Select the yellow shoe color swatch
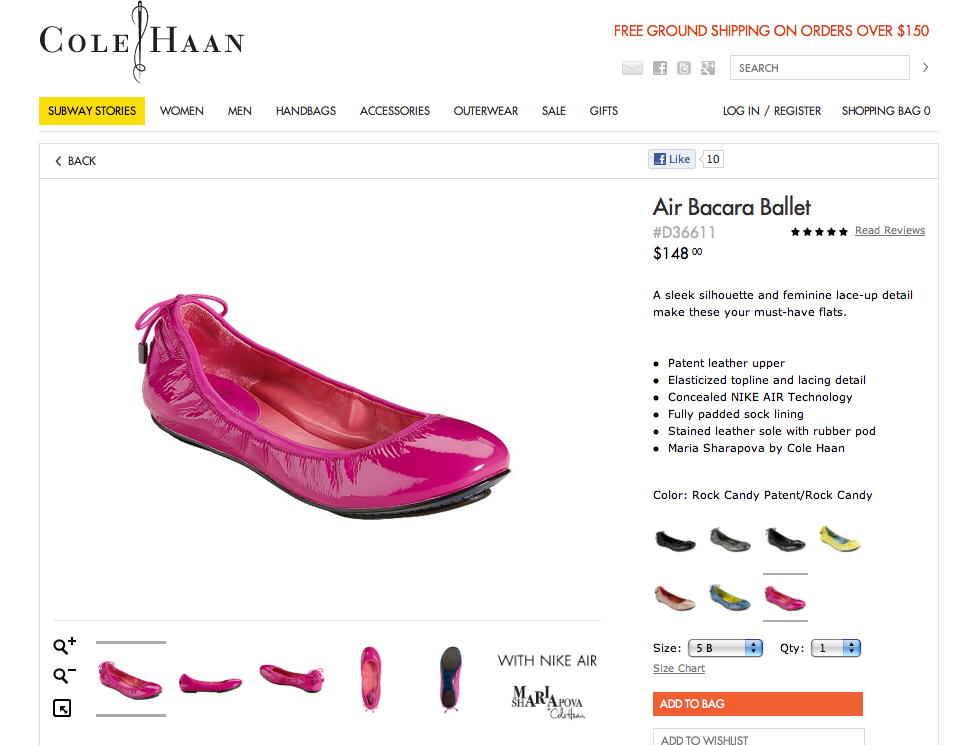Screen dimensions: 975x745 pos(840,540)
